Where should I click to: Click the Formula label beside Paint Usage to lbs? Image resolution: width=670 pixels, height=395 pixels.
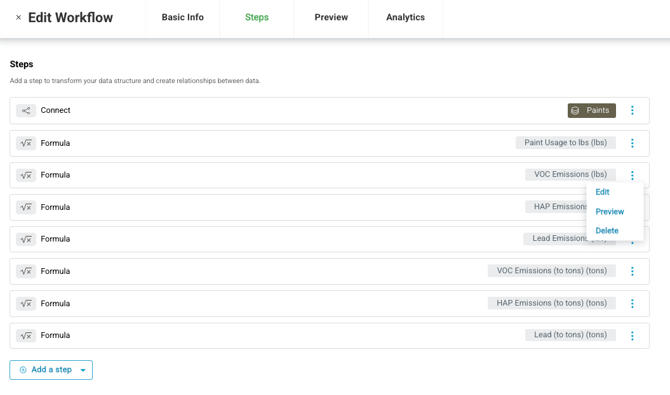55,143
